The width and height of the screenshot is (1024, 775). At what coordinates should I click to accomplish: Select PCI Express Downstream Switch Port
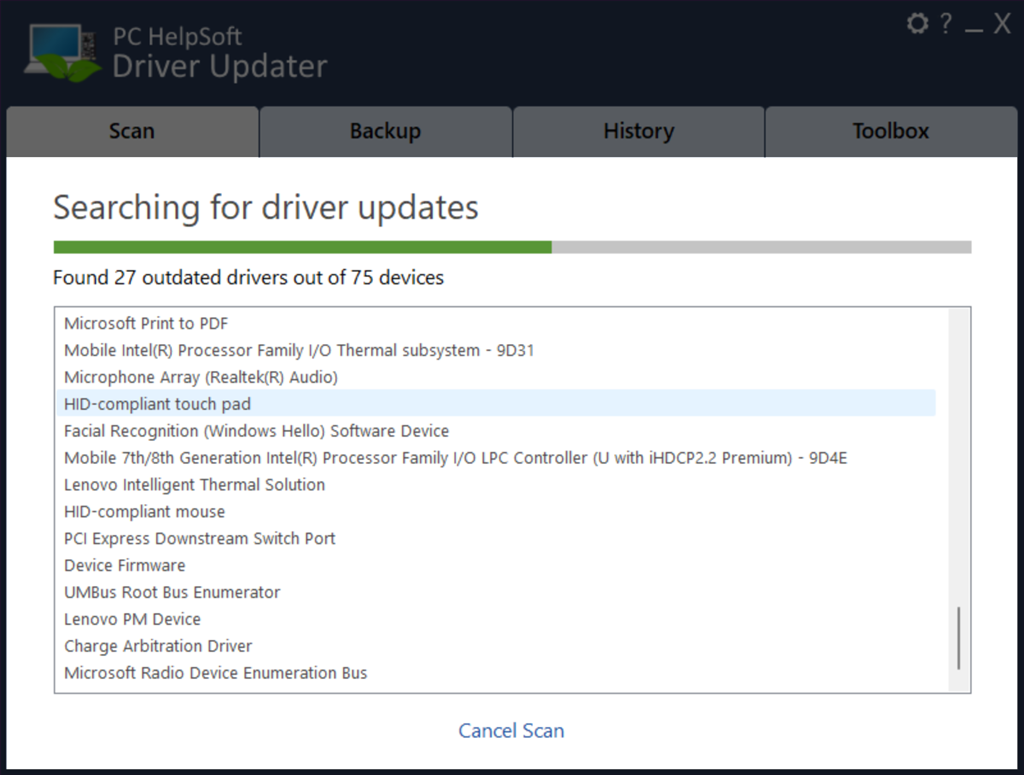pyautogui.click(x=496, y=538)
